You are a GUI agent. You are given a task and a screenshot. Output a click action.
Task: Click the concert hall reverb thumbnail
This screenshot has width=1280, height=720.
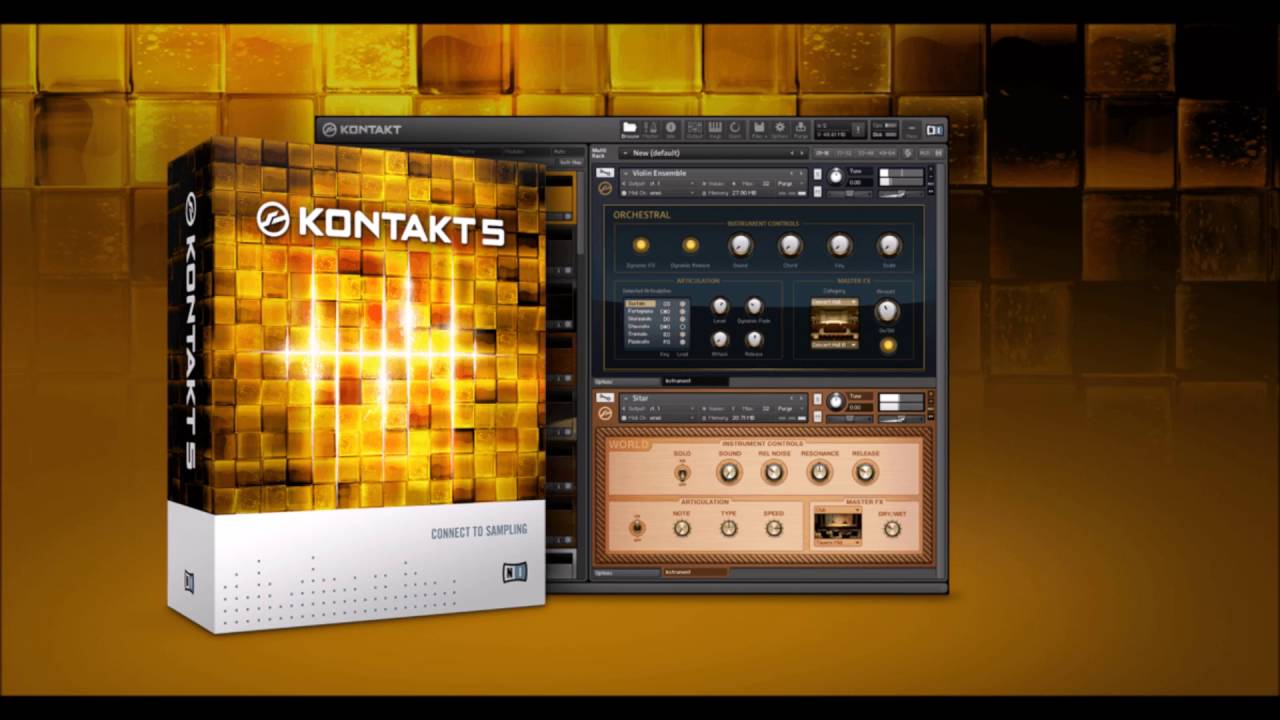[835, 323]
